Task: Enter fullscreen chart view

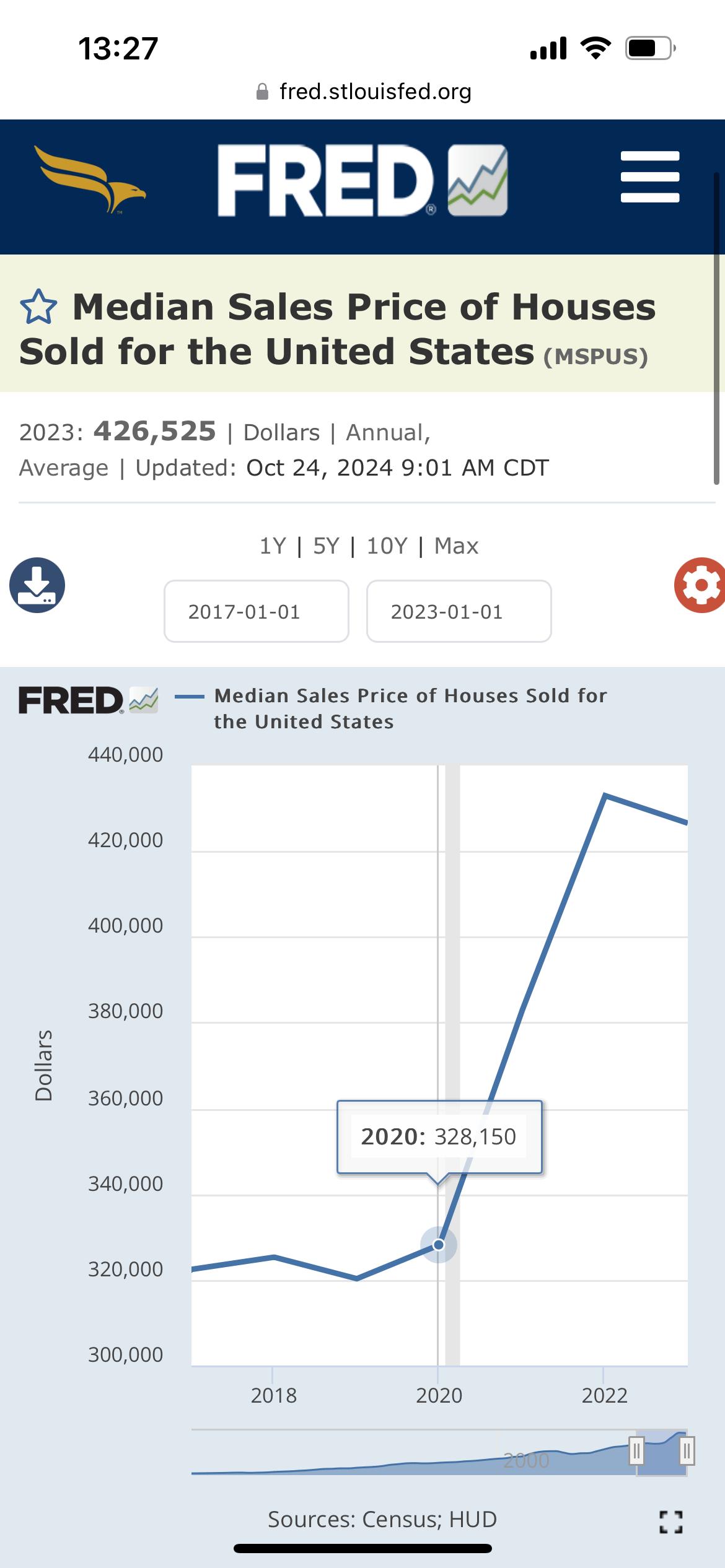Action: point(670,1522)
